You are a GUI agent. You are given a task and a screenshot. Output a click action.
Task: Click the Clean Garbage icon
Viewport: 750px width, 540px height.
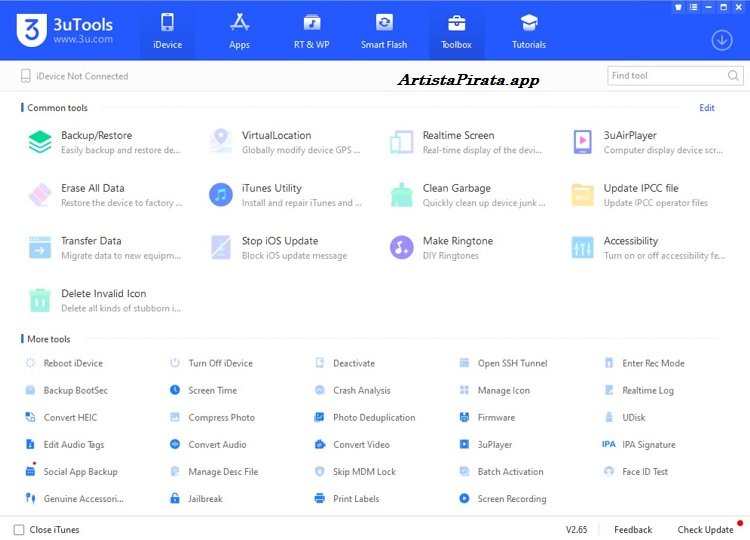[402, 195]
